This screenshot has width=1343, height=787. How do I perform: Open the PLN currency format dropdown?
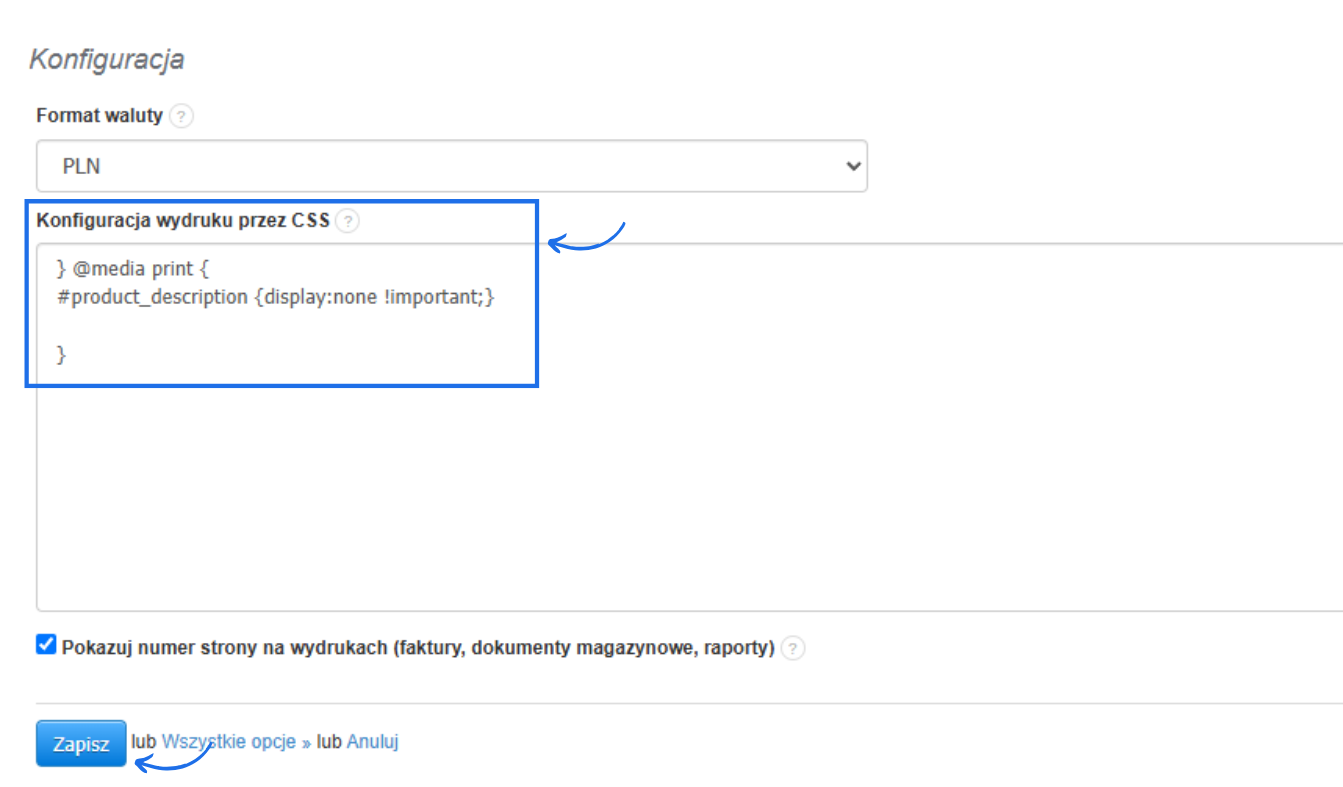pos(451,166)
